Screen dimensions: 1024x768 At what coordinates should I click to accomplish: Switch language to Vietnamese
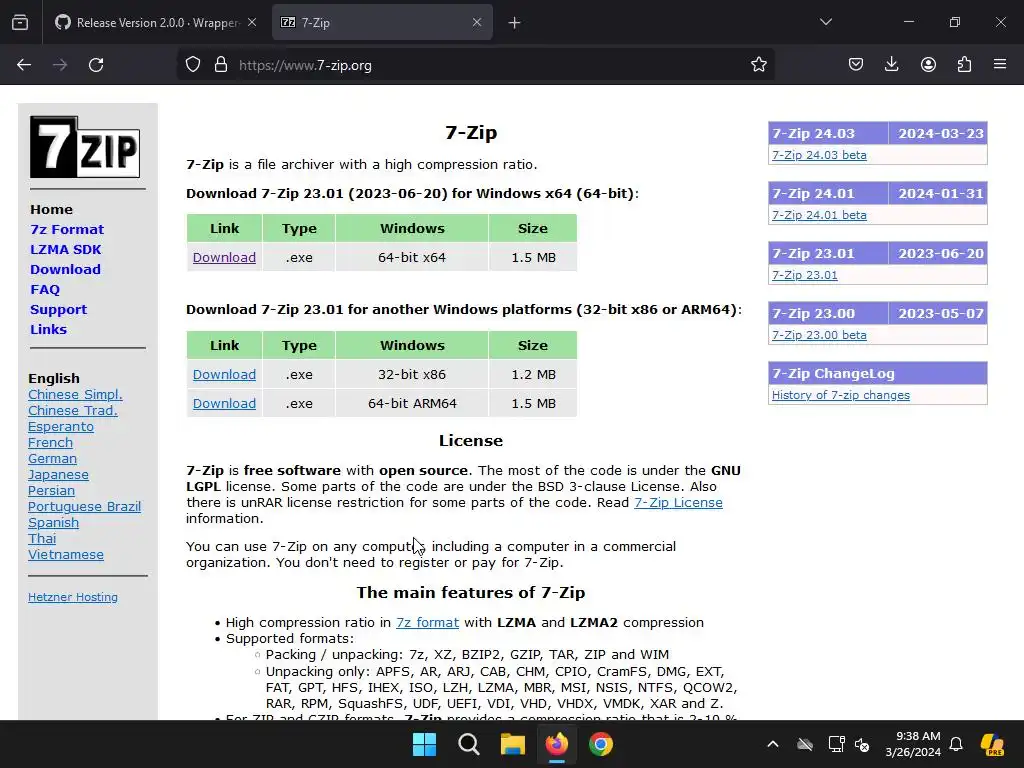65,554
